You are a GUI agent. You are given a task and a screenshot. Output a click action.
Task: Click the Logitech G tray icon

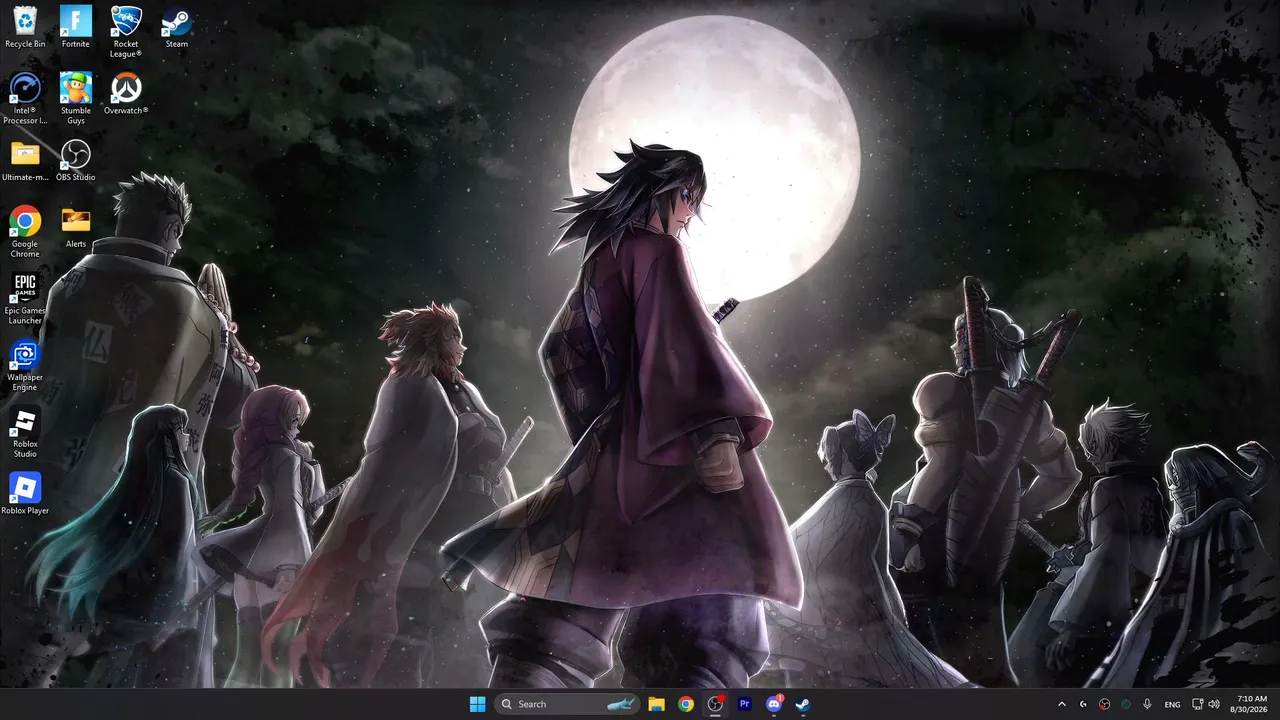(x=1083, y=704)
